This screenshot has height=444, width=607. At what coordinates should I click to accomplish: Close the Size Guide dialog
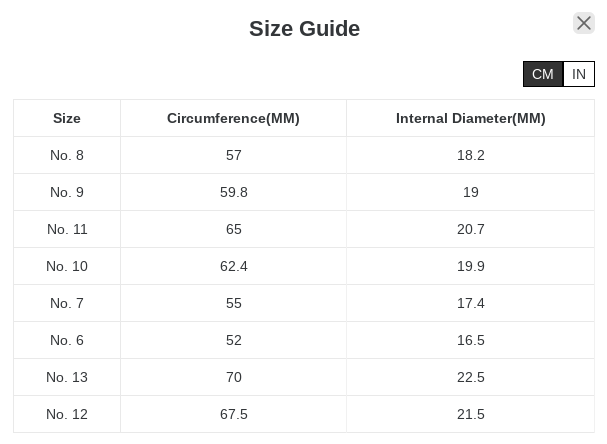(x=584, y=23)
